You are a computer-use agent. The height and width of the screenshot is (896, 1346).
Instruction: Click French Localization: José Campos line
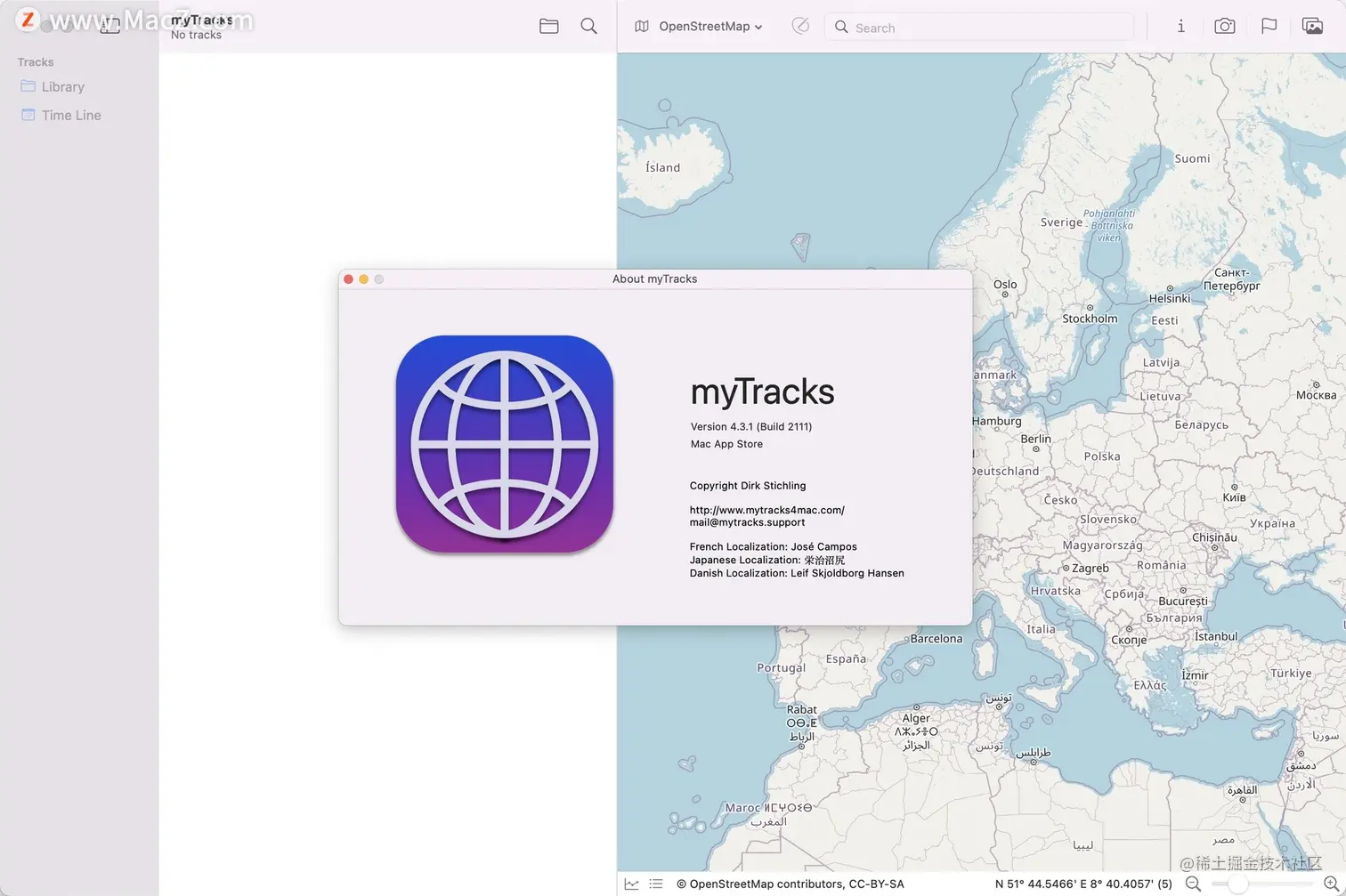coord(774,547)
